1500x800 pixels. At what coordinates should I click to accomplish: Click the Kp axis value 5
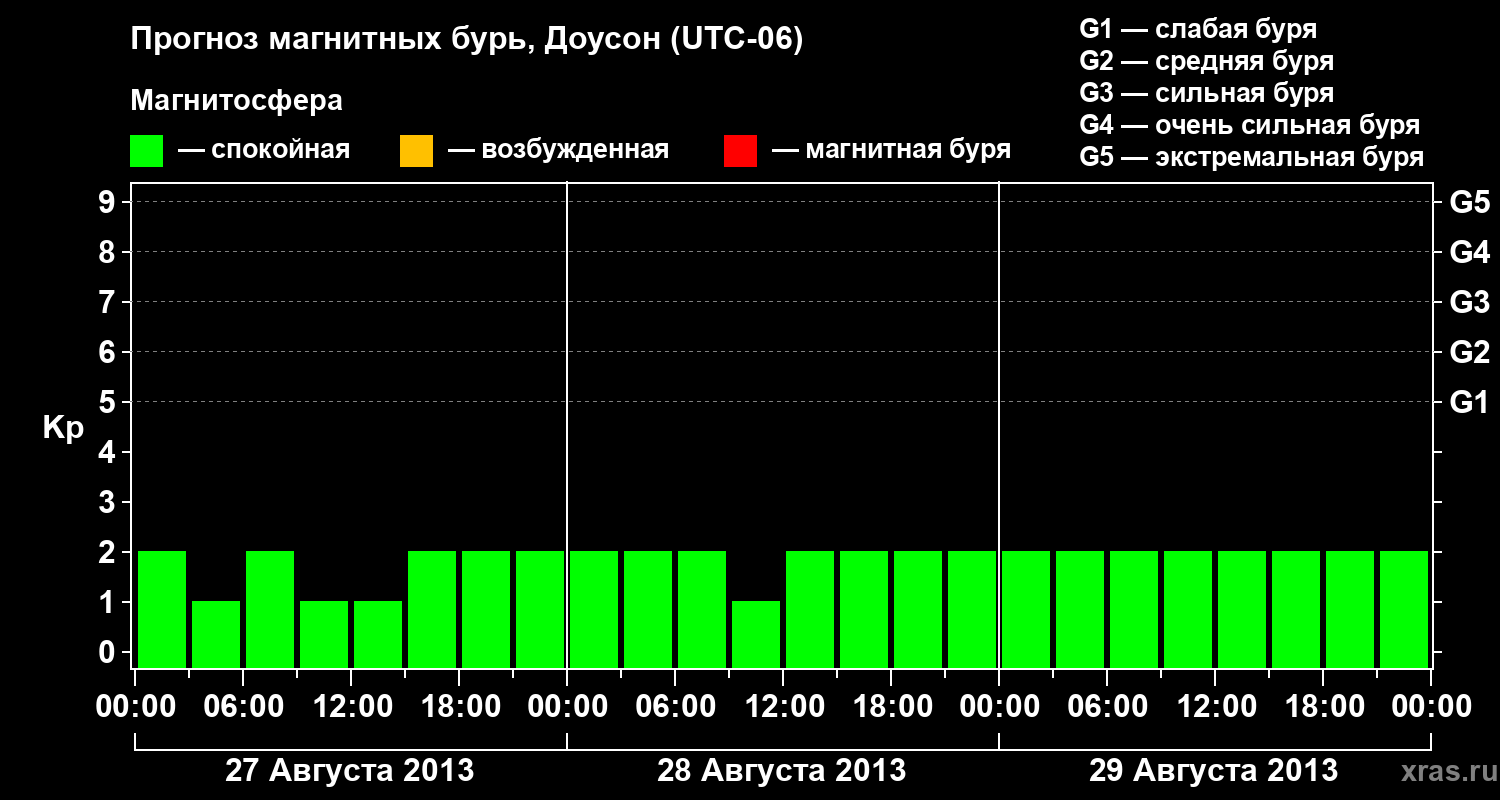109,402
